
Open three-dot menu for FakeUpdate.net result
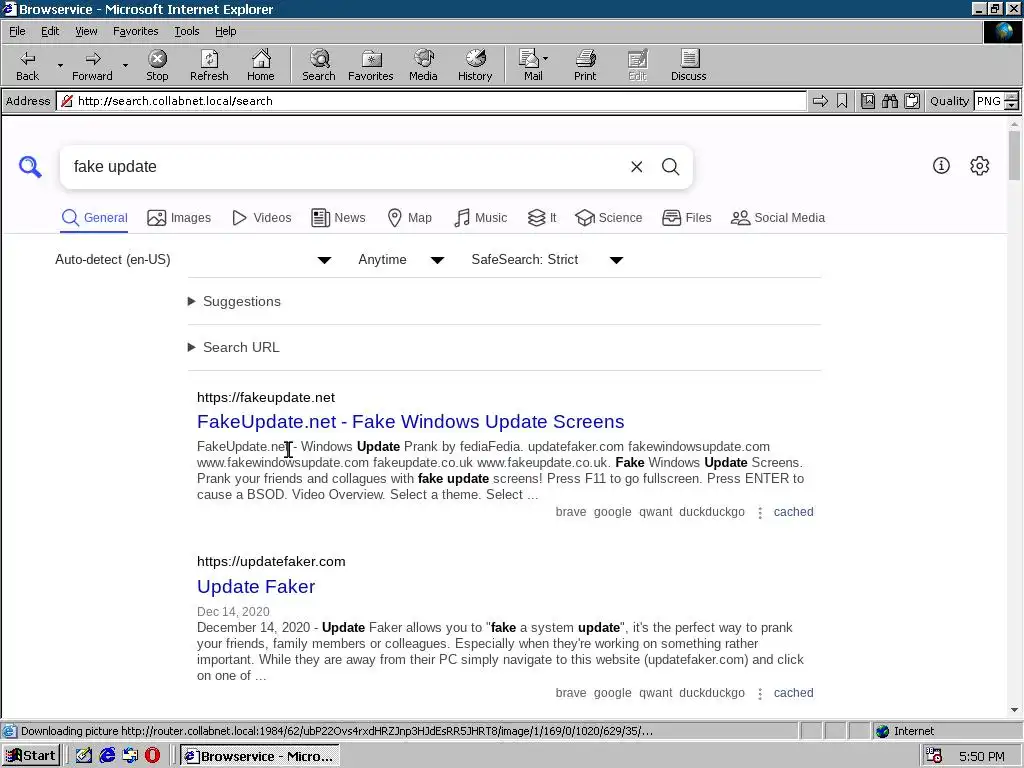pyautogui.click(x=760, y=513)
